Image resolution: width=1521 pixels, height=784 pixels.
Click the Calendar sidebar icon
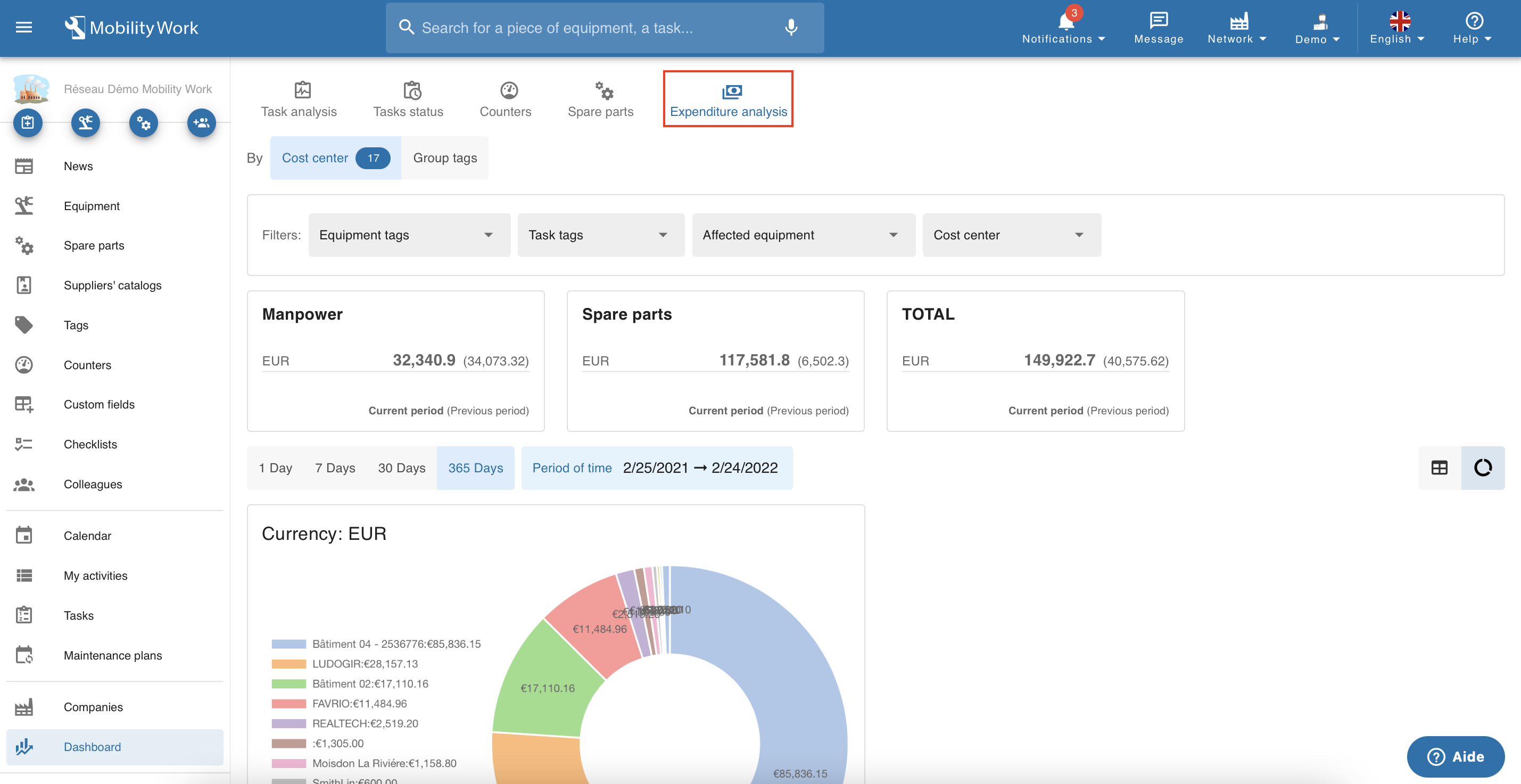coord(23,536)
